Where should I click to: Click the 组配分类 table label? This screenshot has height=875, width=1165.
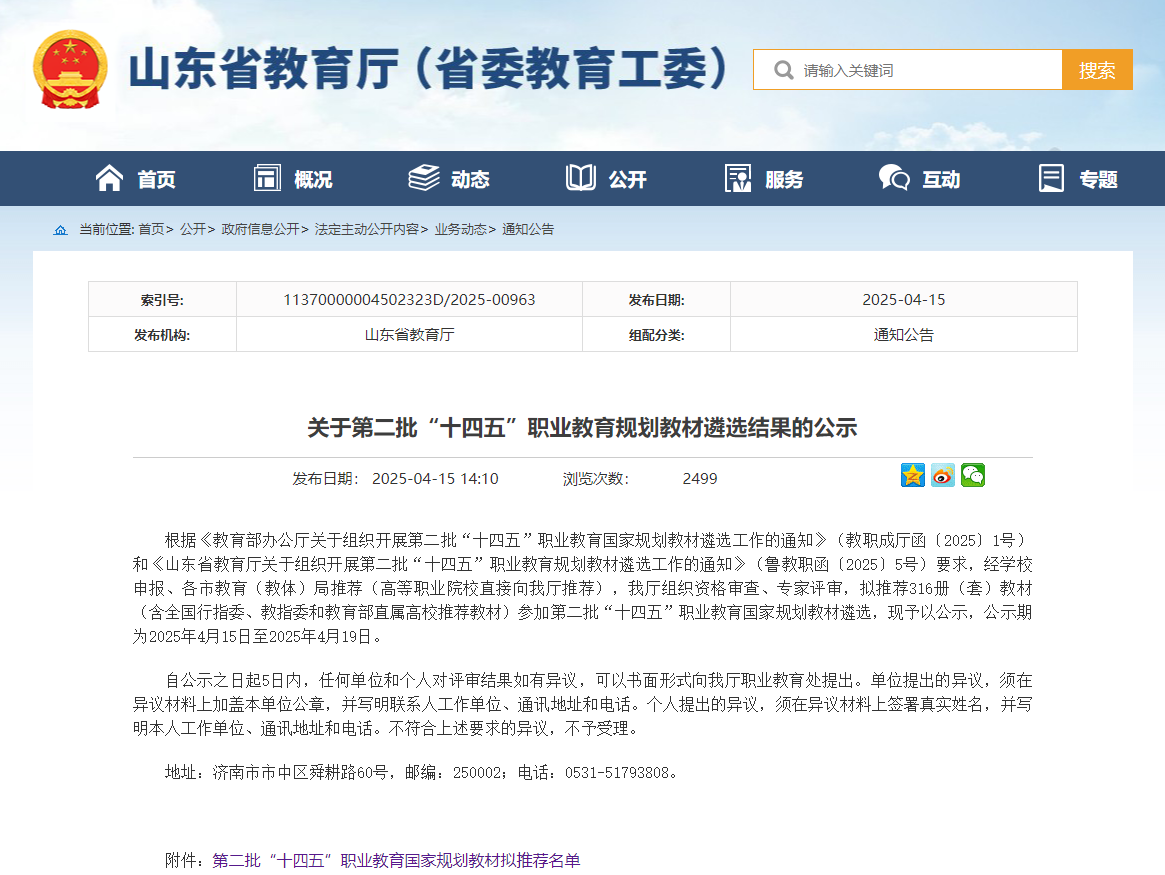(x=656, y=335)
